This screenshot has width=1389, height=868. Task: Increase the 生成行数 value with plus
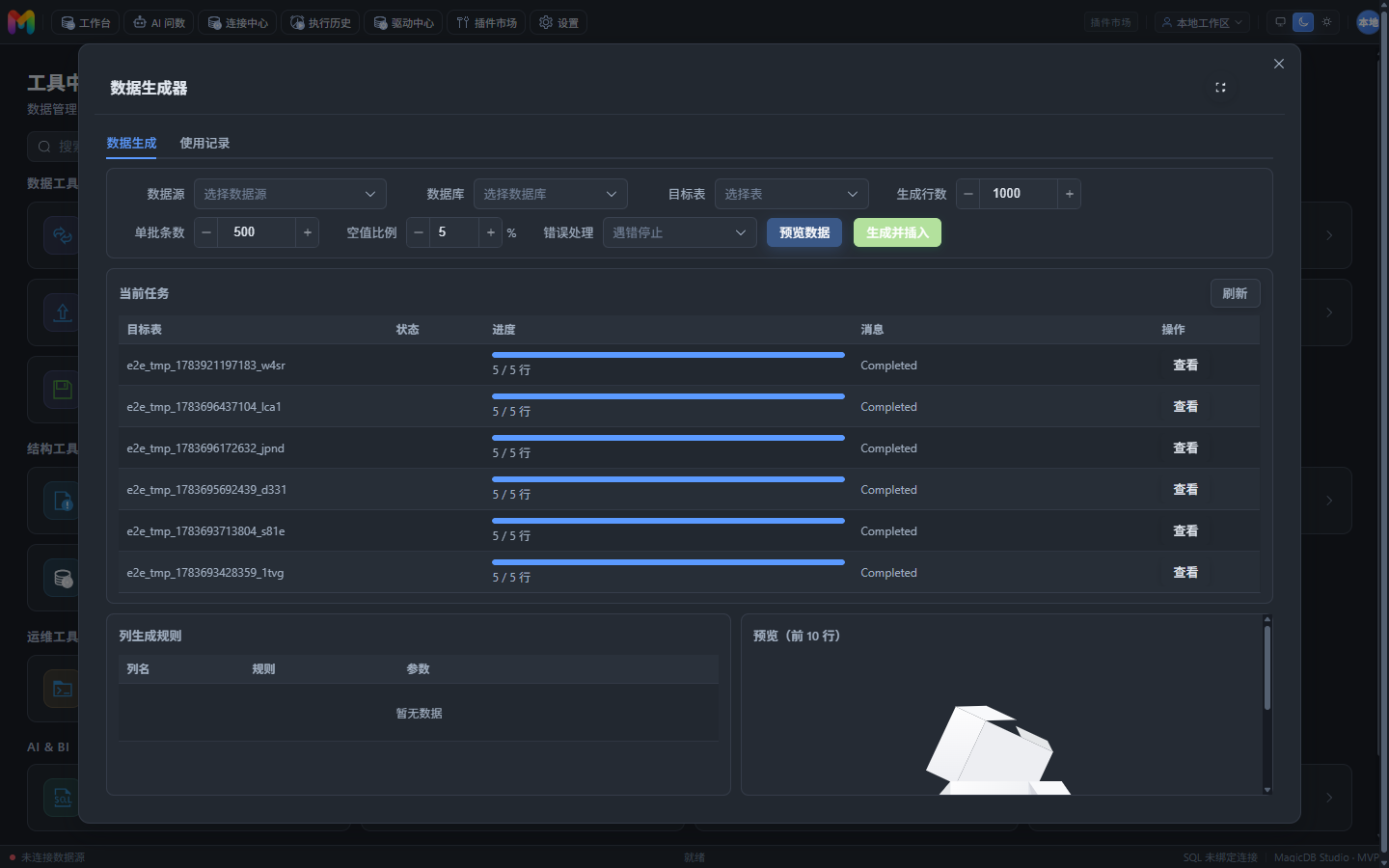pos(1069,194)
